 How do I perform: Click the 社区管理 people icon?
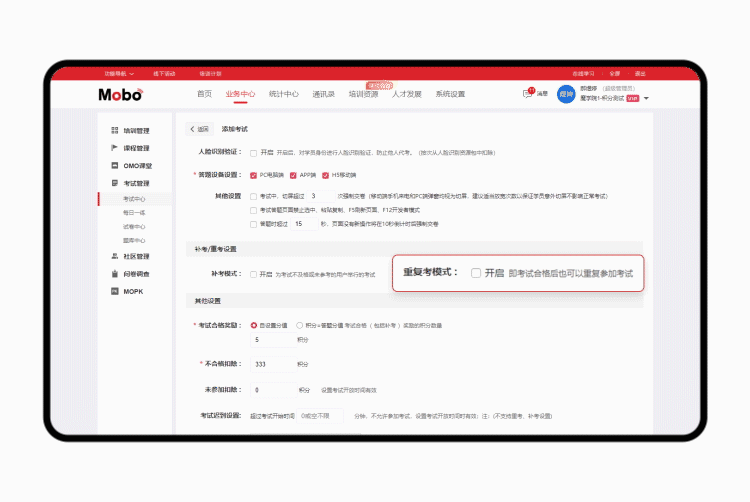(x=115, y=256)
